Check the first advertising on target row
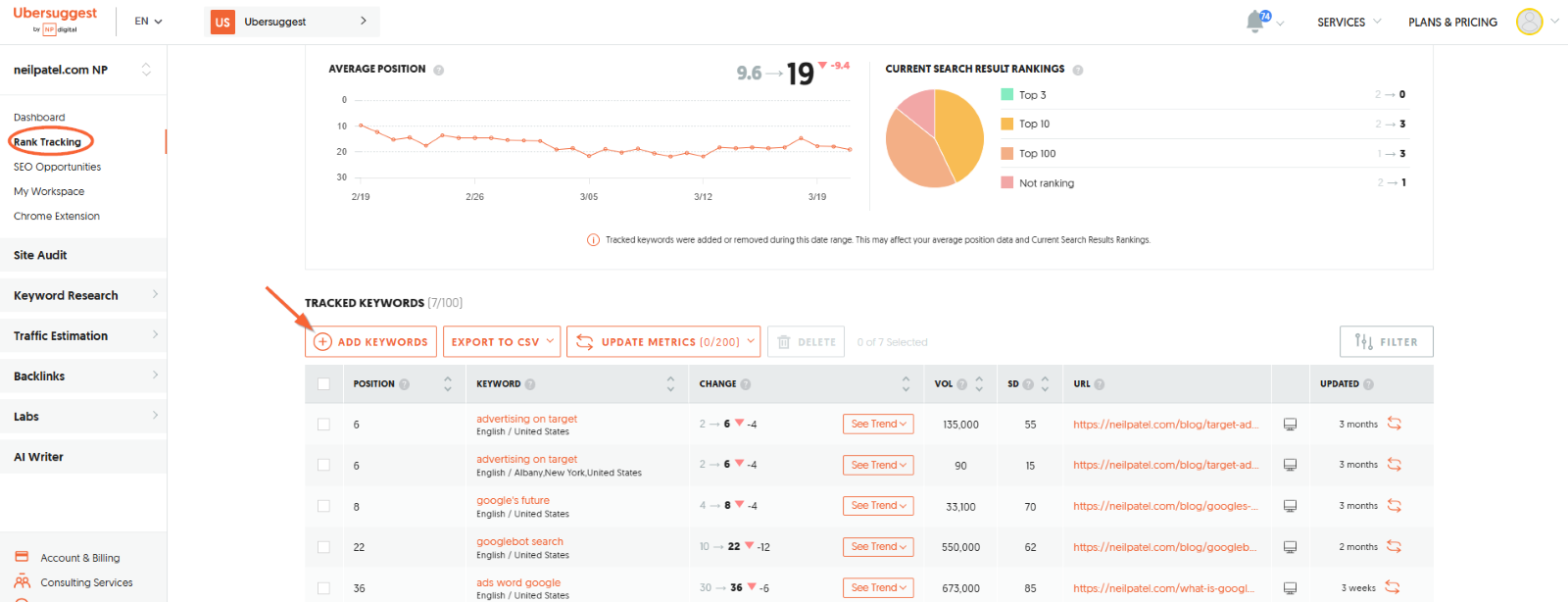This screenshot has height=602, width=1568. 323,425
